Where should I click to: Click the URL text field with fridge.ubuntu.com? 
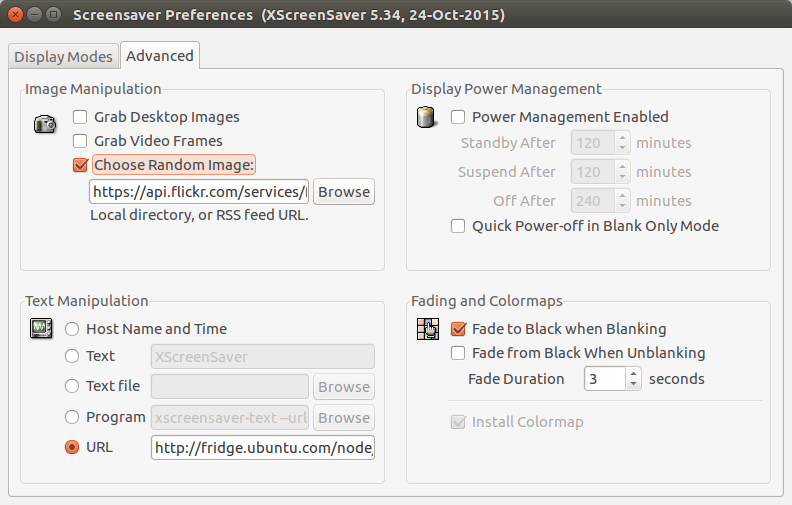[262, 448]
